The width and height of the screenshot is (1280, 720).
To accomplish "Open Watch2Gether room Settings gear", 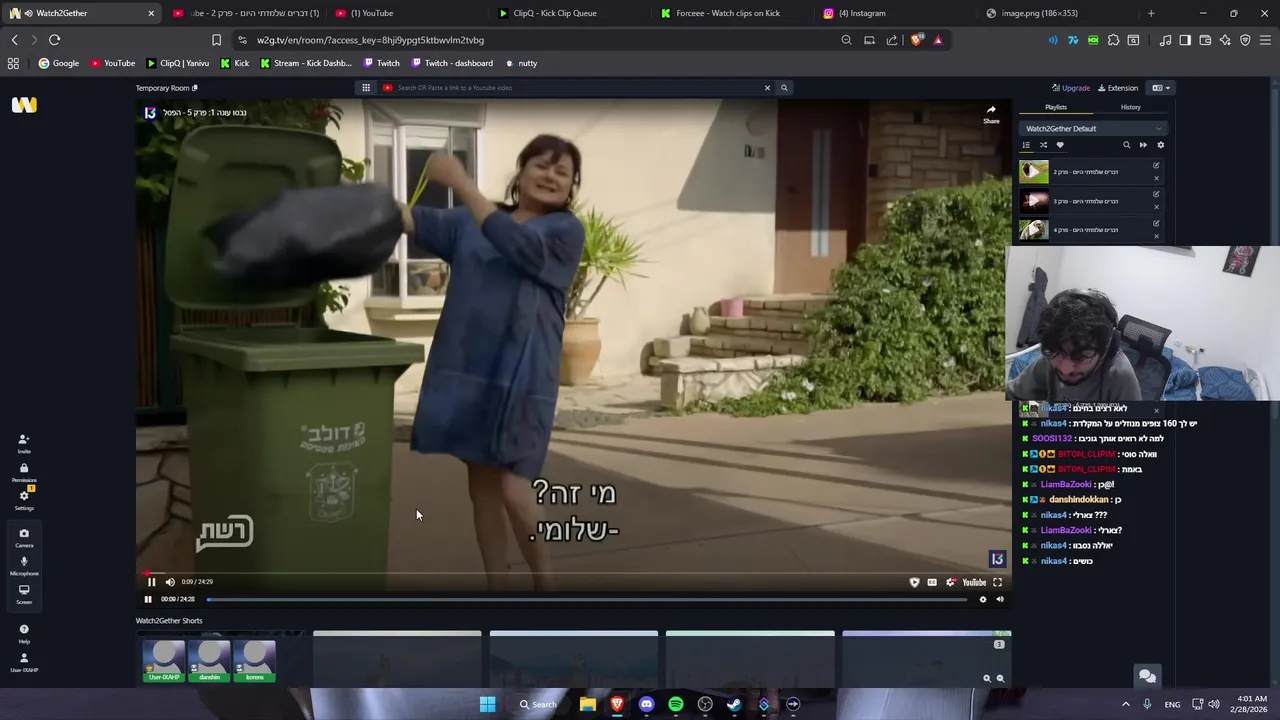I will [x=24, y=499].
